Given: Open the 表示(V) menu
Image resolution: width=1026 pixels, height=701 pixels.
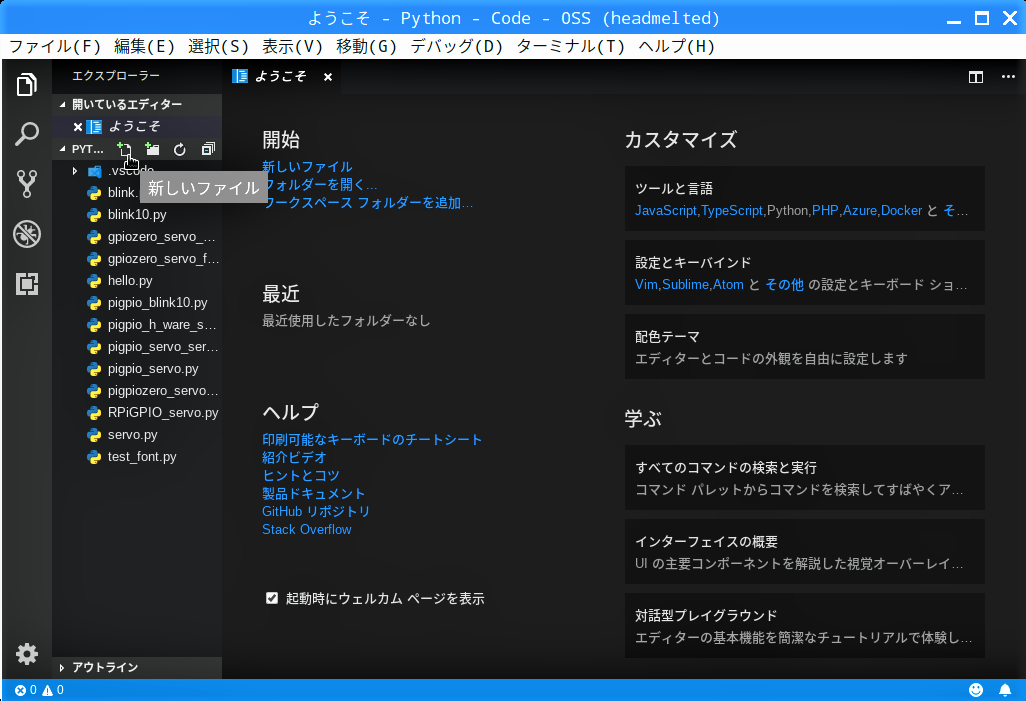Looking at the screenshot, I should [x=292, y=46].
